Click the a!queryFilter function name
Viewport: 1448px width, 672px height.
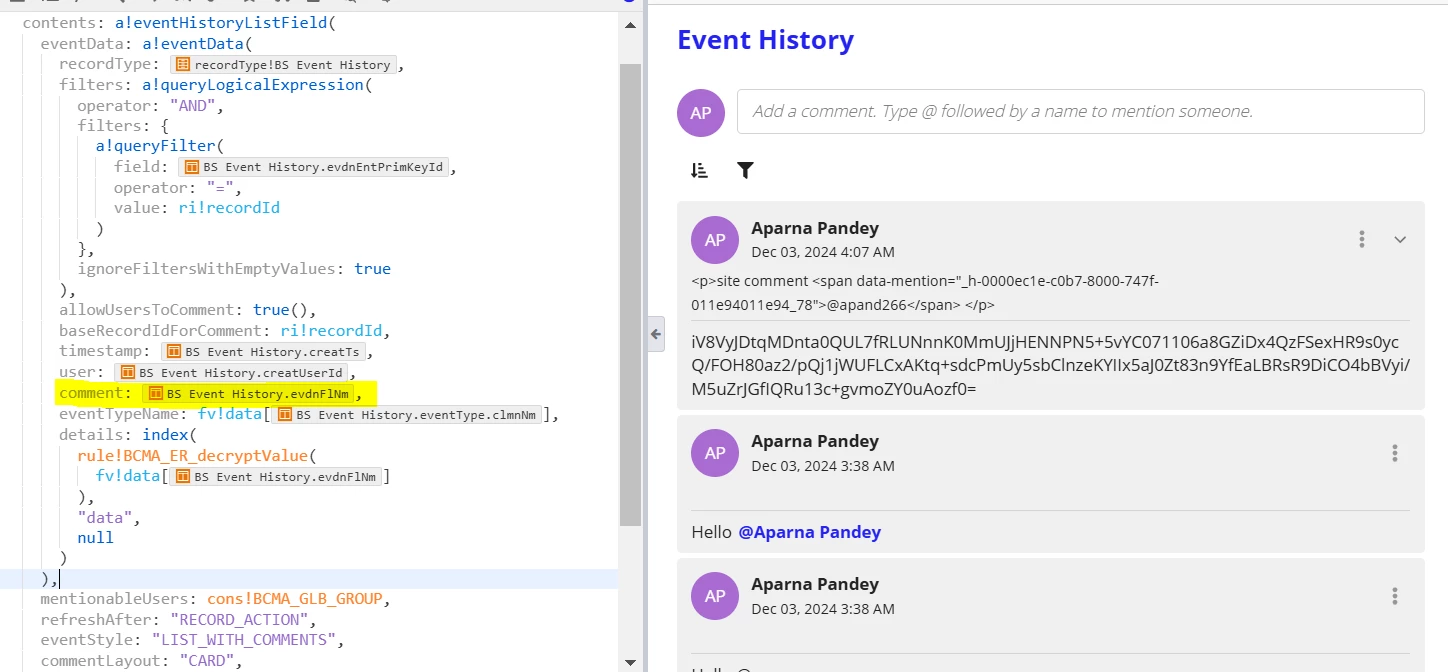[156, 146]
